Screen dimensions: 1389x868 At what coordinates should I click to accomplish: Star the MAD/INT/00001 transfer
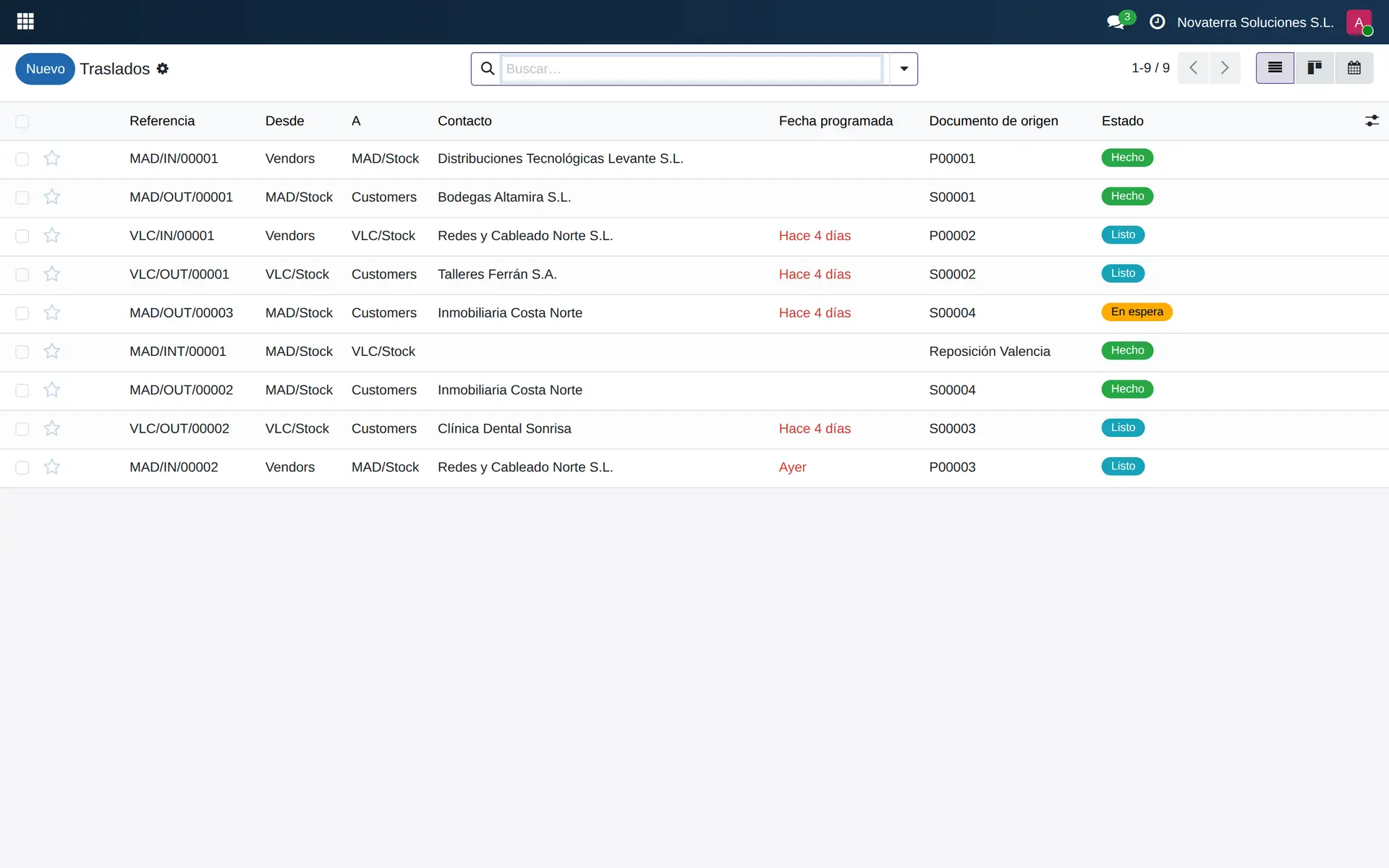51,352
